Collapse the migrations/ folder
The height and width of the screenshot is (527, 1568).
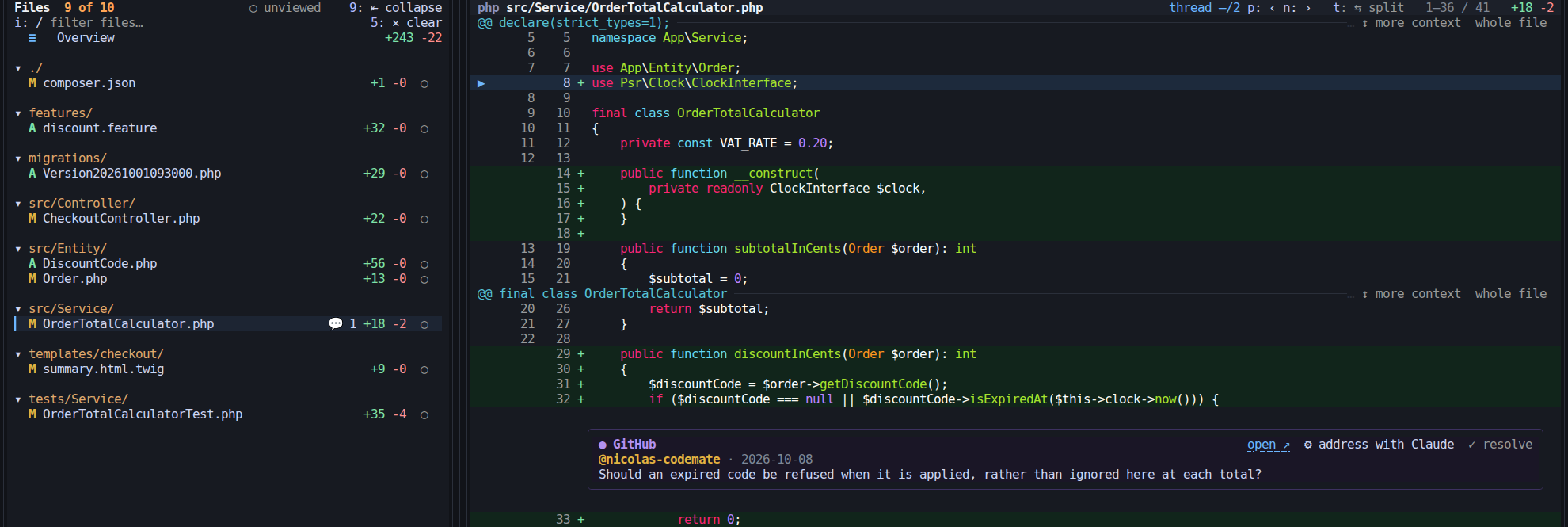(18, 158)
